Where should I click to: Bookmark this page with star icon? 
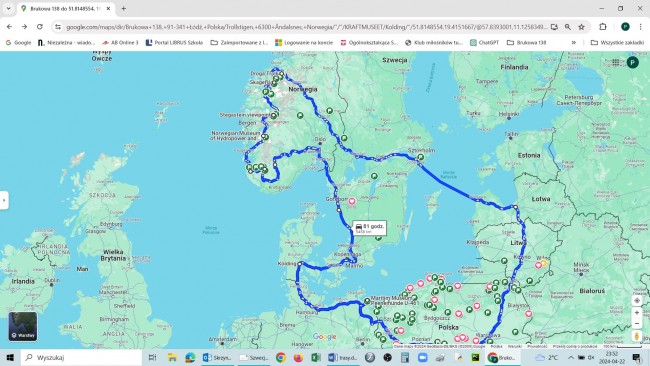(x=581, y=27)
